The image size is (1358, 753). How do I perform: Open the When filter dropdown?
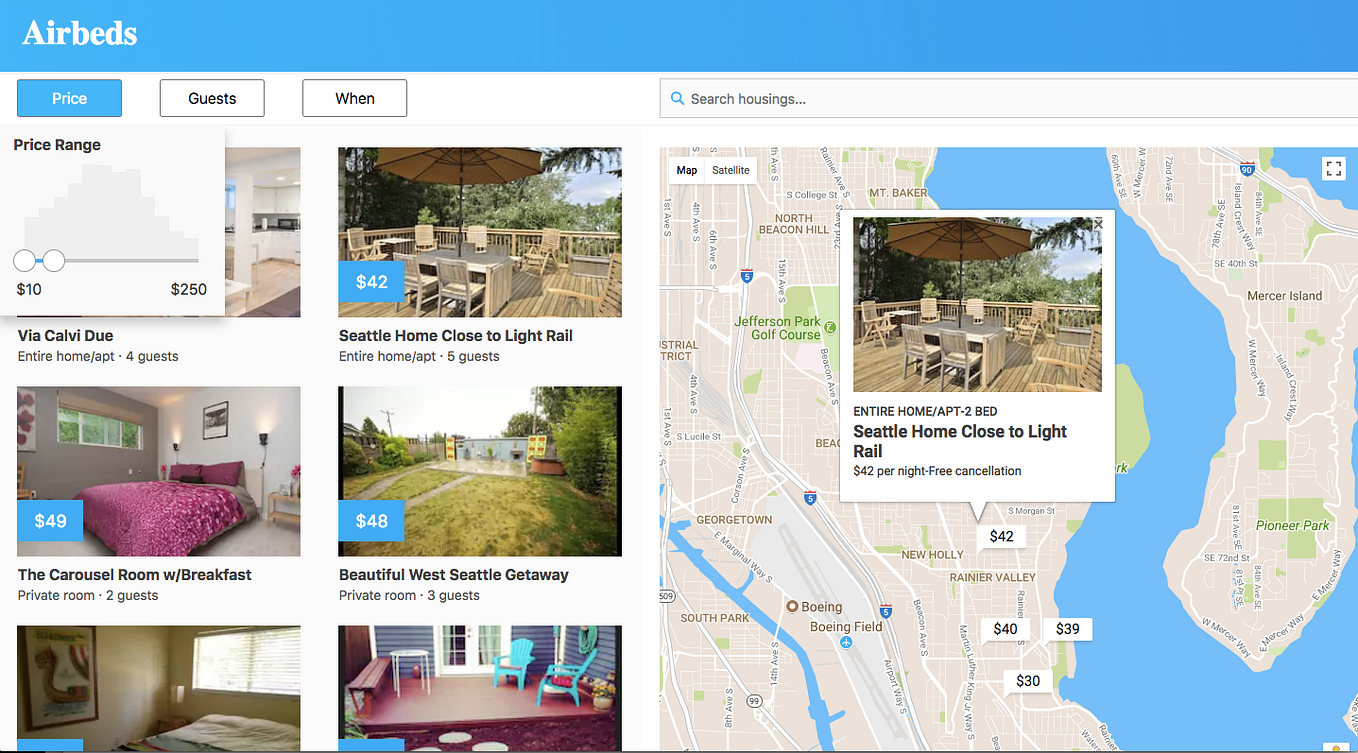[354, 98]
